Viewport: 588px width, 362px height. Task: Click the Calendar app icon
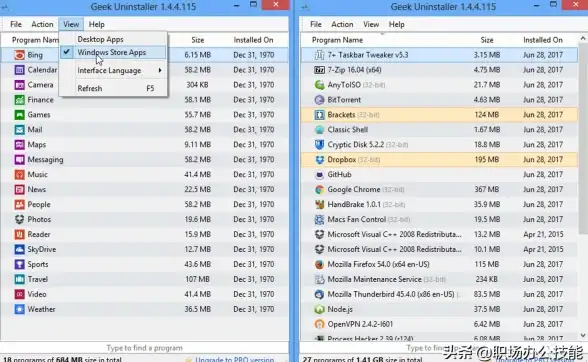[x=20, y=70]
